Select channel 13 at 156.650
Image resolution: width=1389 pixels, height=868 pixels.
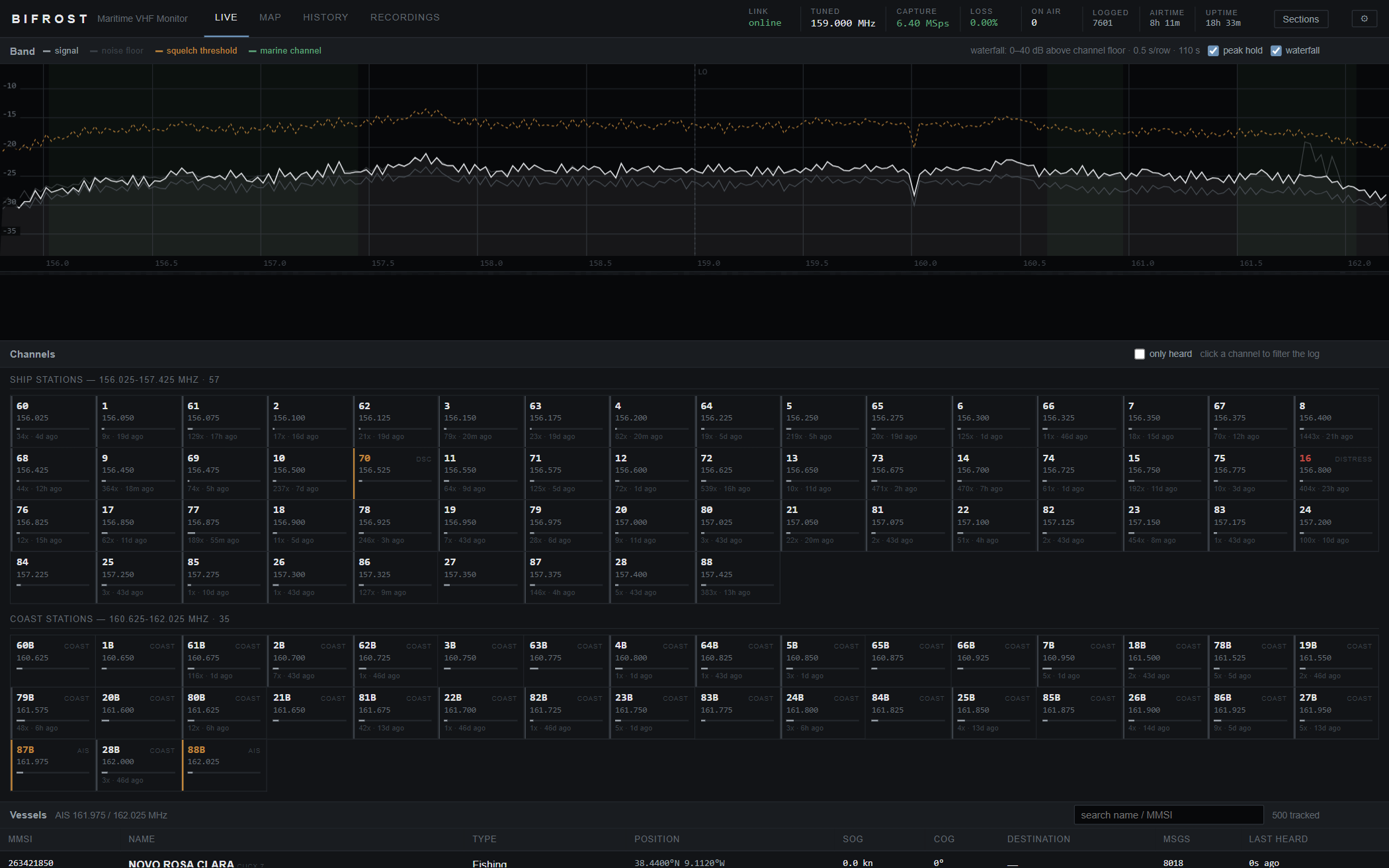822,473
